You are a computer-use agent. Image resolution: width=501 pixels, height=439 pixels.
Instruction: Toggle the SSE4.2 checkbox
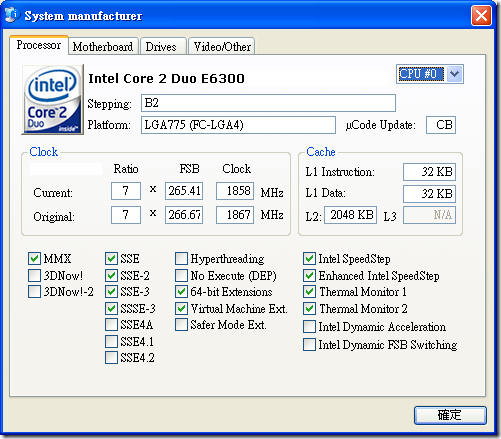coord(111,358)
